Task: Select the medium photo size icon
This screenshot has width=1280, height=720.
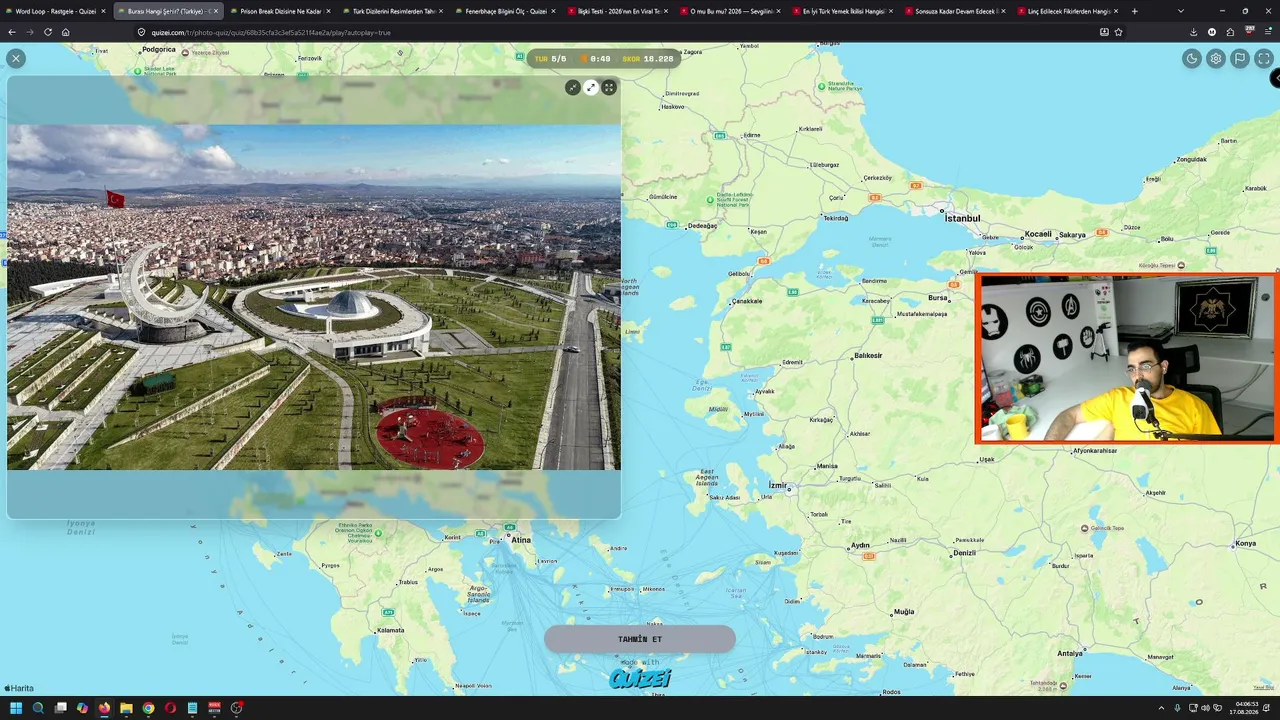Action: [x=591, y=88]
